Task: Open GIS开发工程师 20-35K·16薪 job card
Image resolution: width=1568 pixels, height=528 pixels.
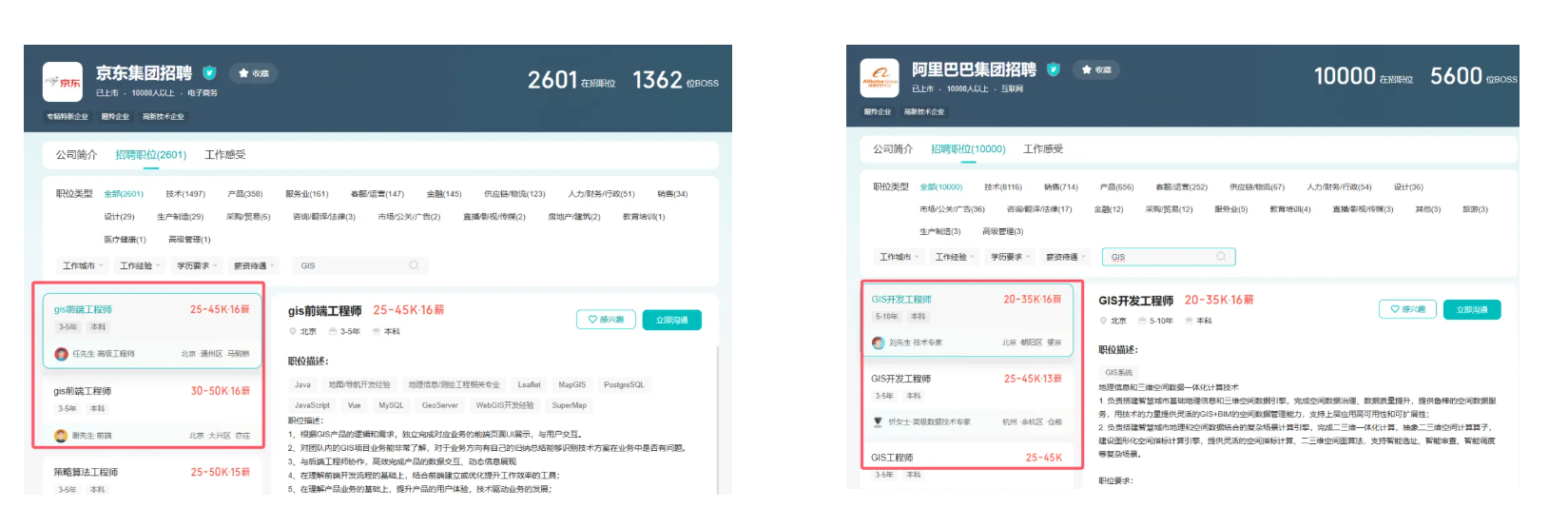Action: [968, 320]
